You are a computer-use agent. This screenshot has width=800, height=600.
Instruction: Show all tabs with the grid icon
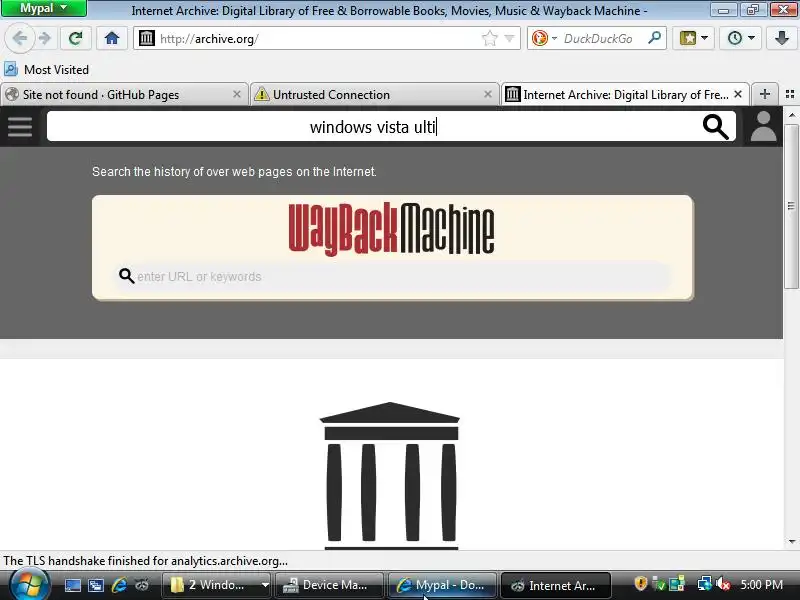tap(790, 94)
